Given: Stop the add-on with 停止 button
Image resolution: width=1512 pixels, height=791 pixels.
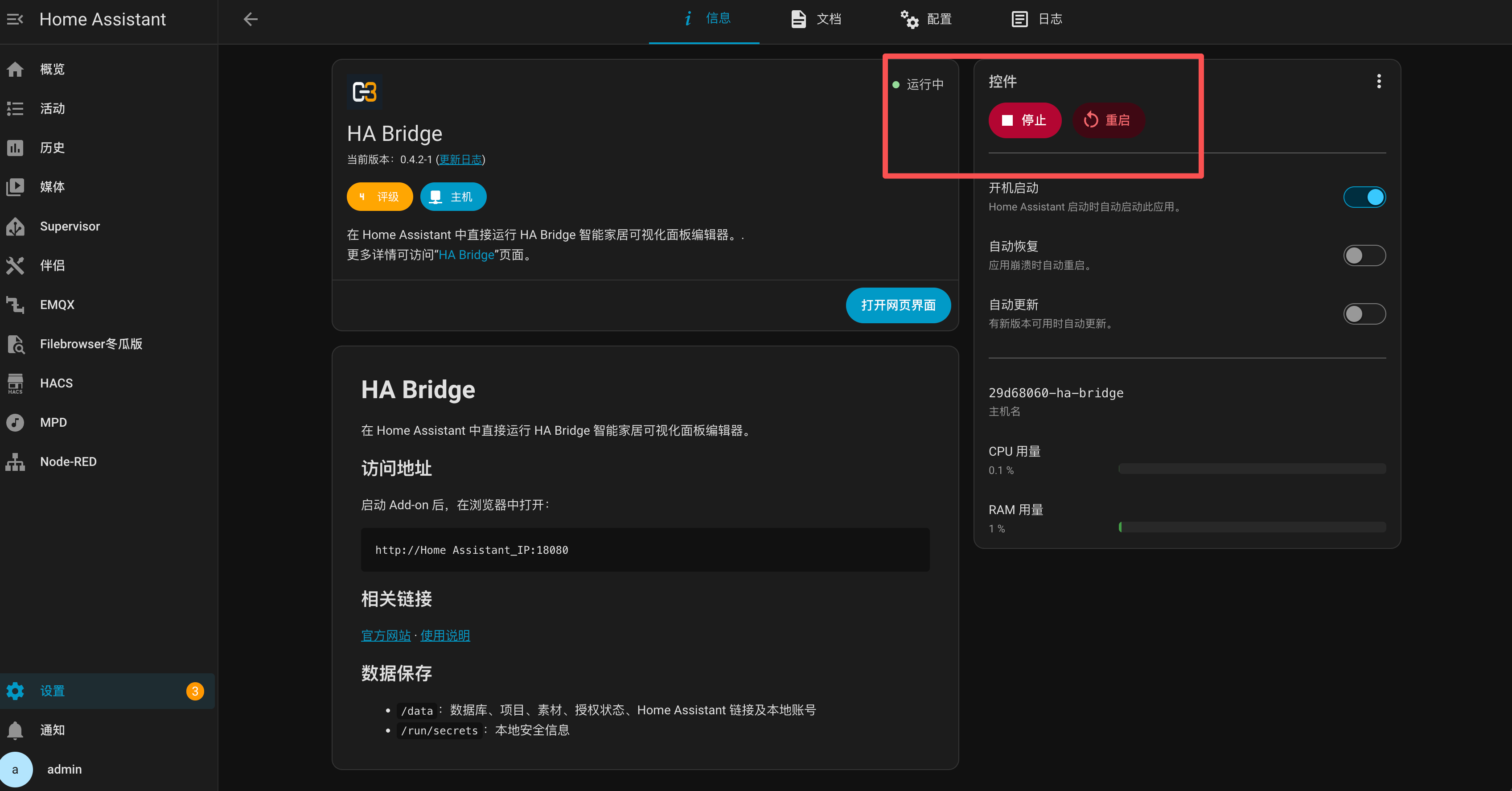Looking at the screenshot, I should coord(1025,120).
